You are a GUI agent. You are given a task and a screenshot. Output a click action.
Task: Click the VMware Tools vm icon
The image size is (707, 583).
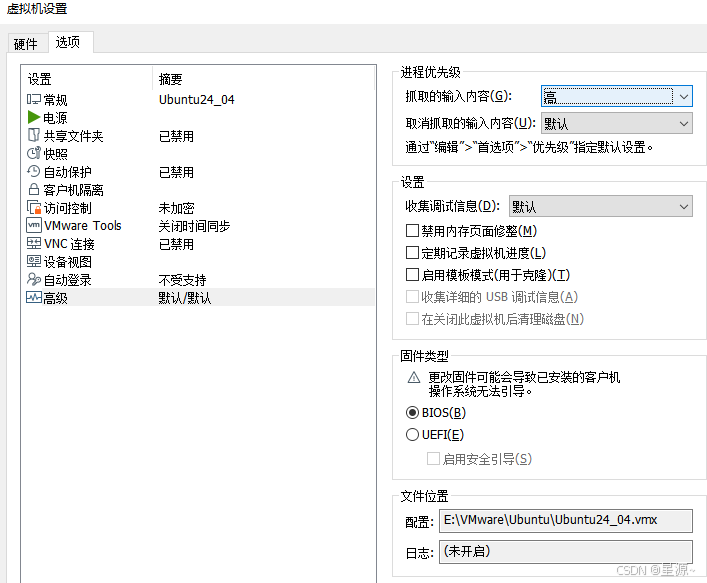point(34,225)
